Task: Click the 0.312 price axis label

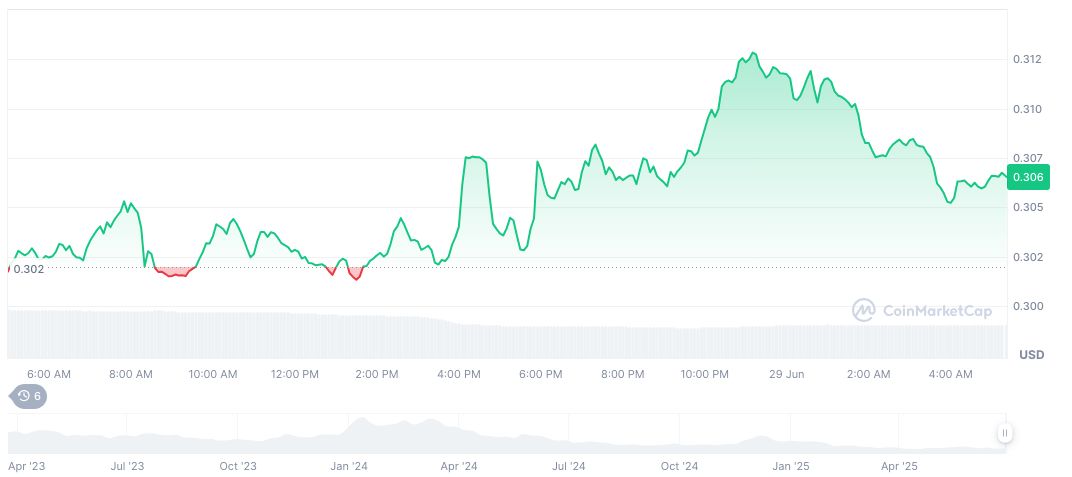Action: (x=1027, y=60)
